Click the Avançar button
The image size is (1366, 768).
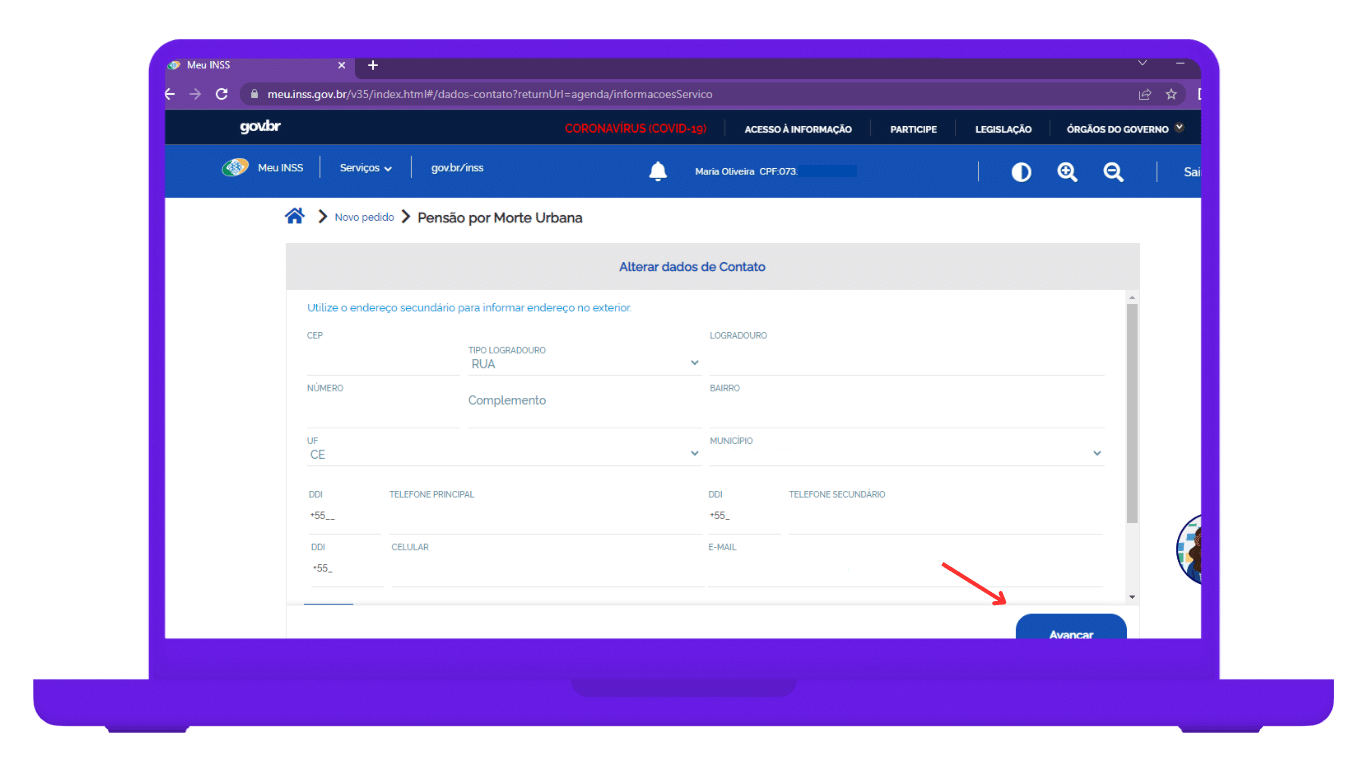(x=1071, y=630)
